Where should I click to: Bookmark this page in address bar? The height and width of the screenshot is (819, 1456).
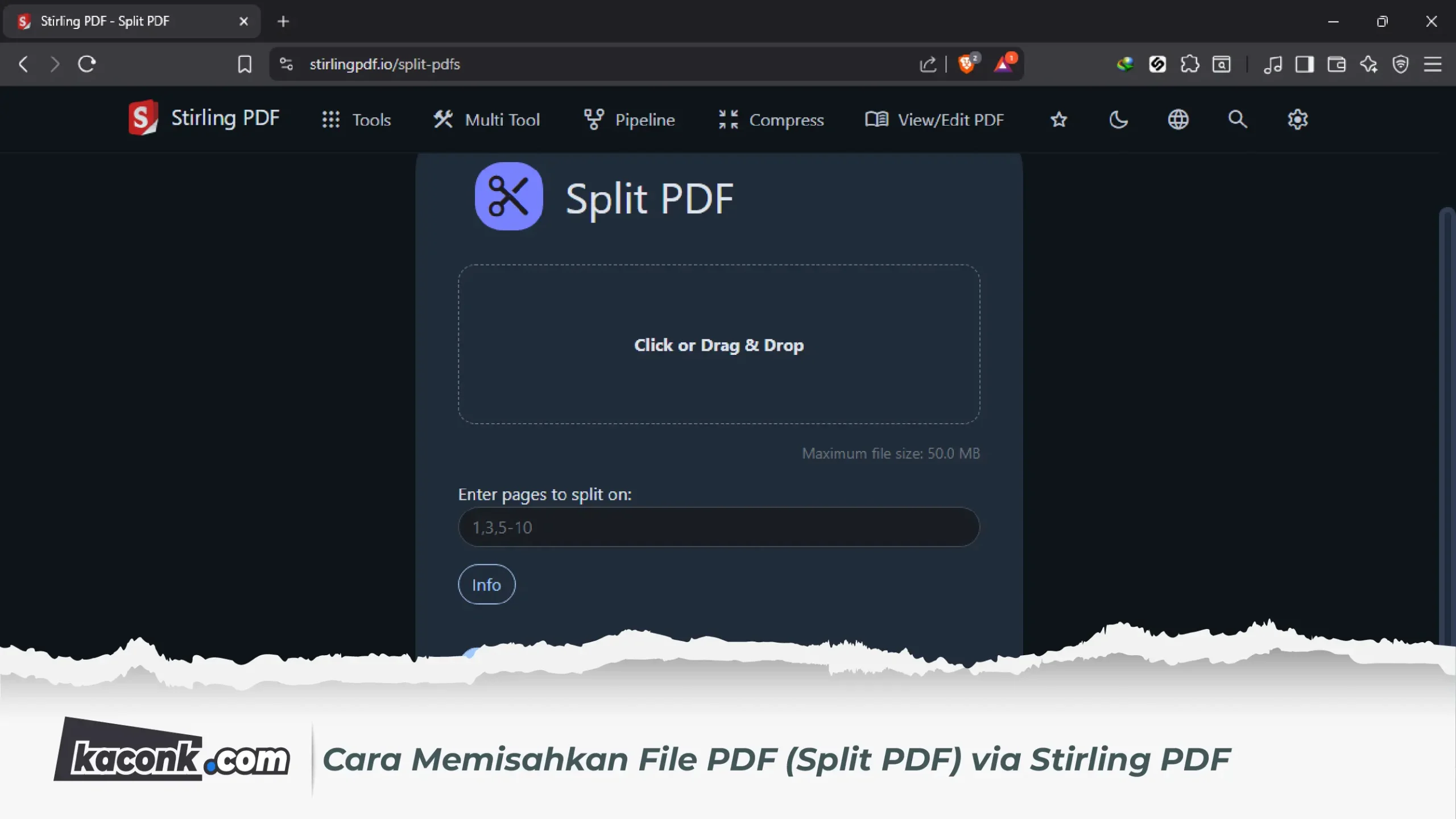245,64
